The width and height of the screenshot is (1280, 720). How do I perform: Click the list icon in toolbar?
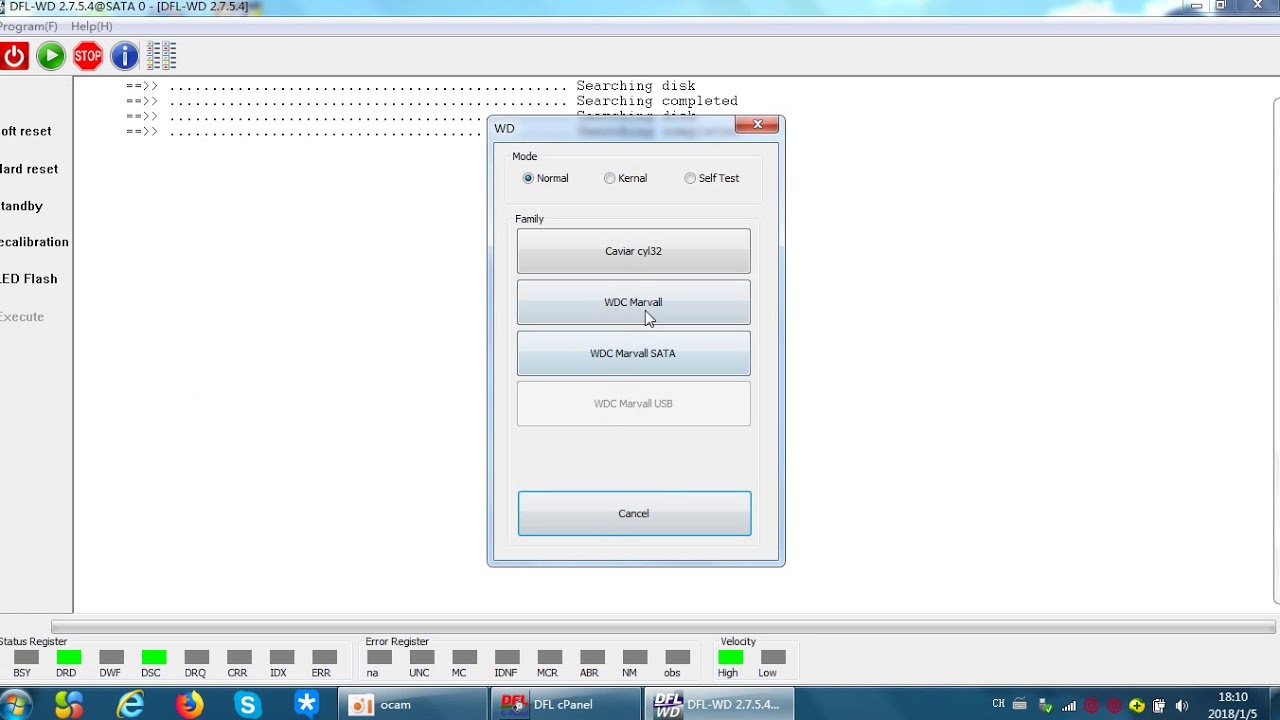click(161, 56)
